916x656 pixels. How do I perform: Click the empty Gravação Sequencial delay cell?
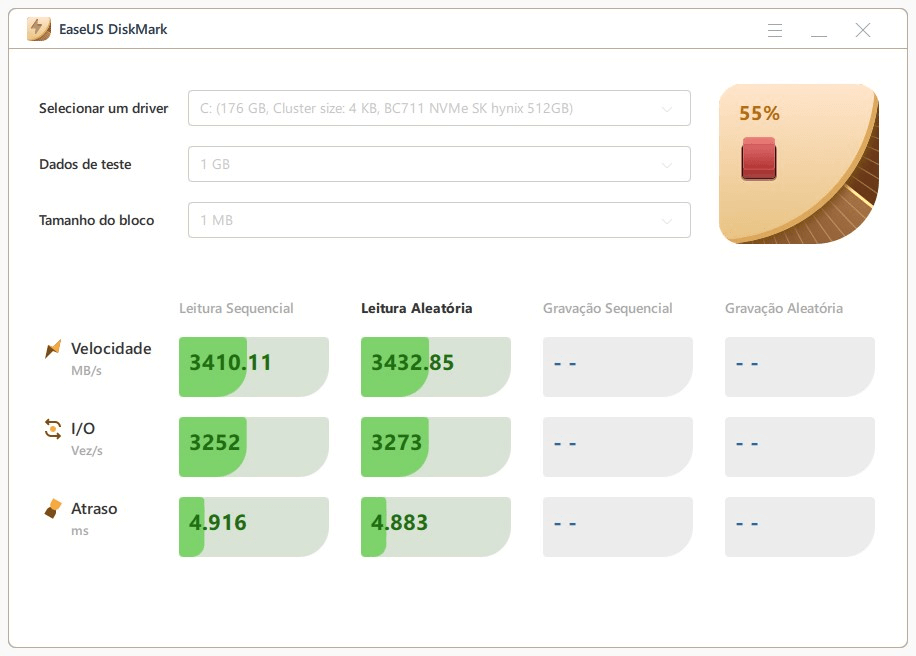618,527
